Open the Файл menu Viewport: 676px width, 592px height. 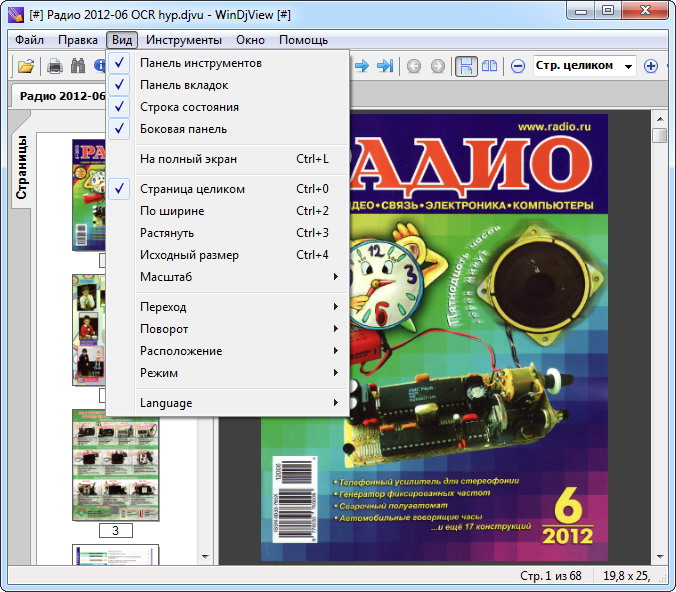pos(29,40)
